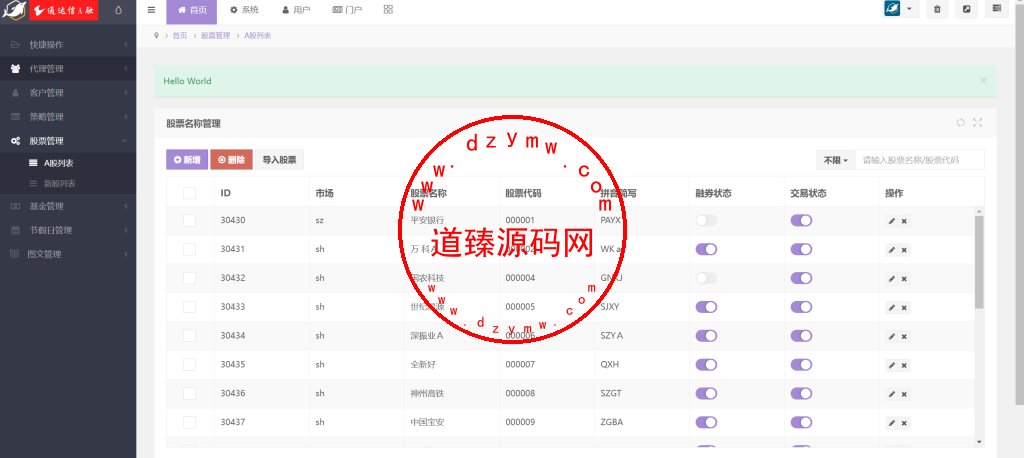This screenshot has height=458, width=1024.
Task: Dismiss the Hello World alert
Action: pos(984,80)
